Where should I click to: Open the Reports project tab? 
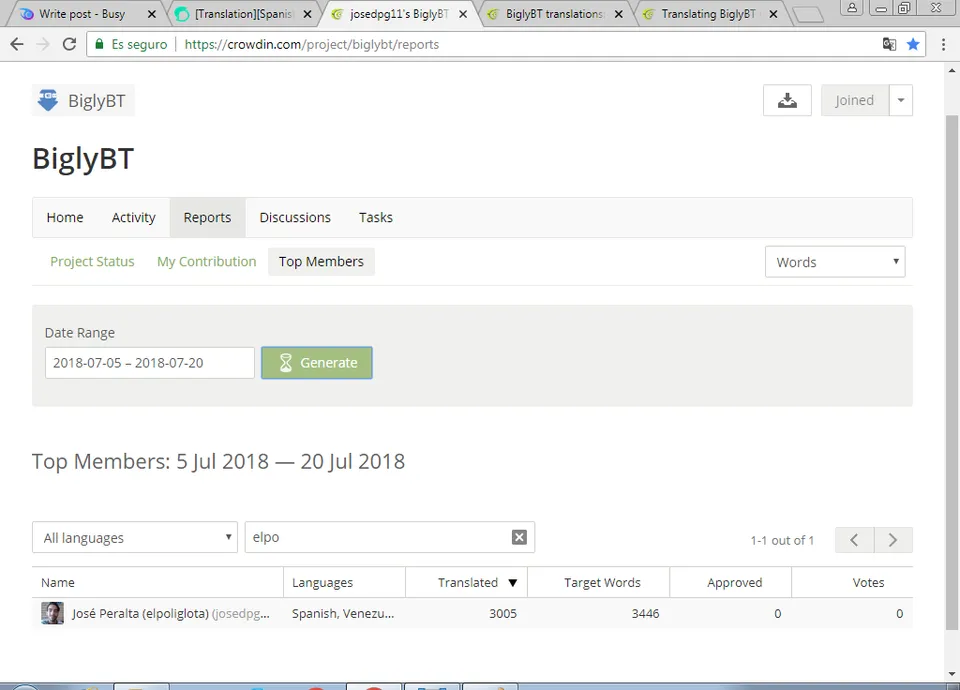(208, 217)
